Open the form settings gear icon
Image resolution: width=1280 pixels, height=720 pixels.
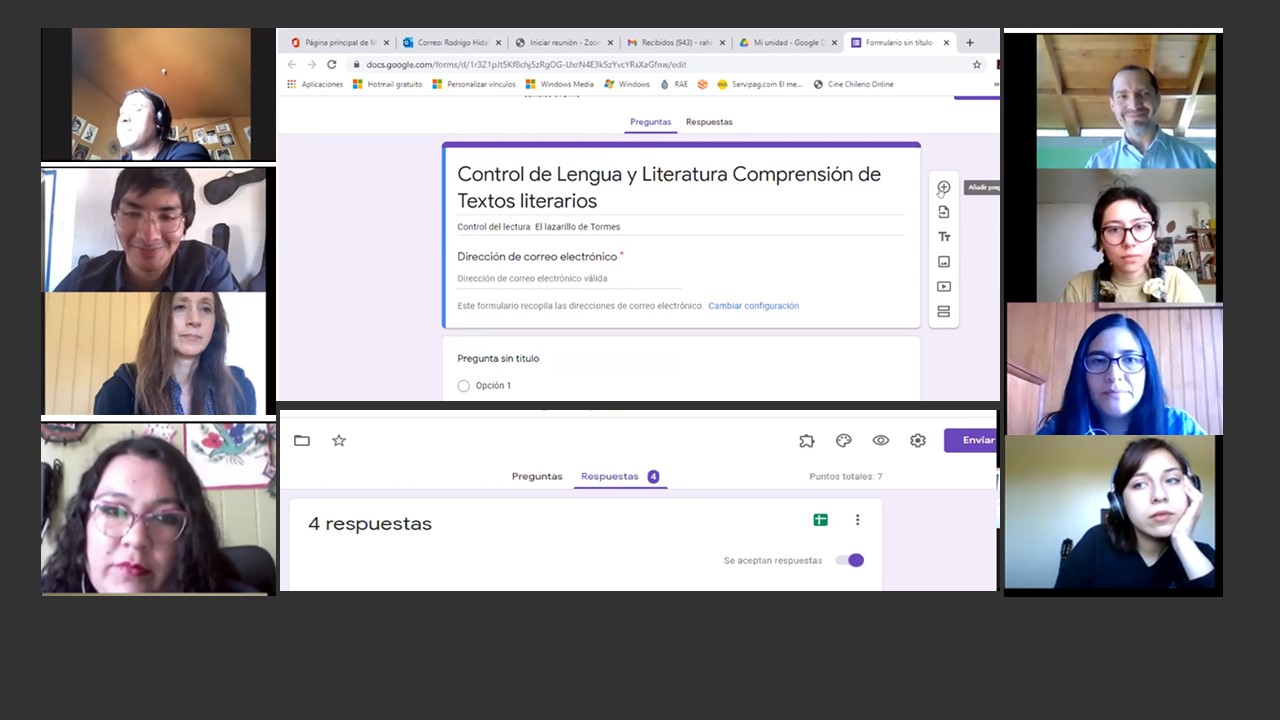tap(917, 441)
